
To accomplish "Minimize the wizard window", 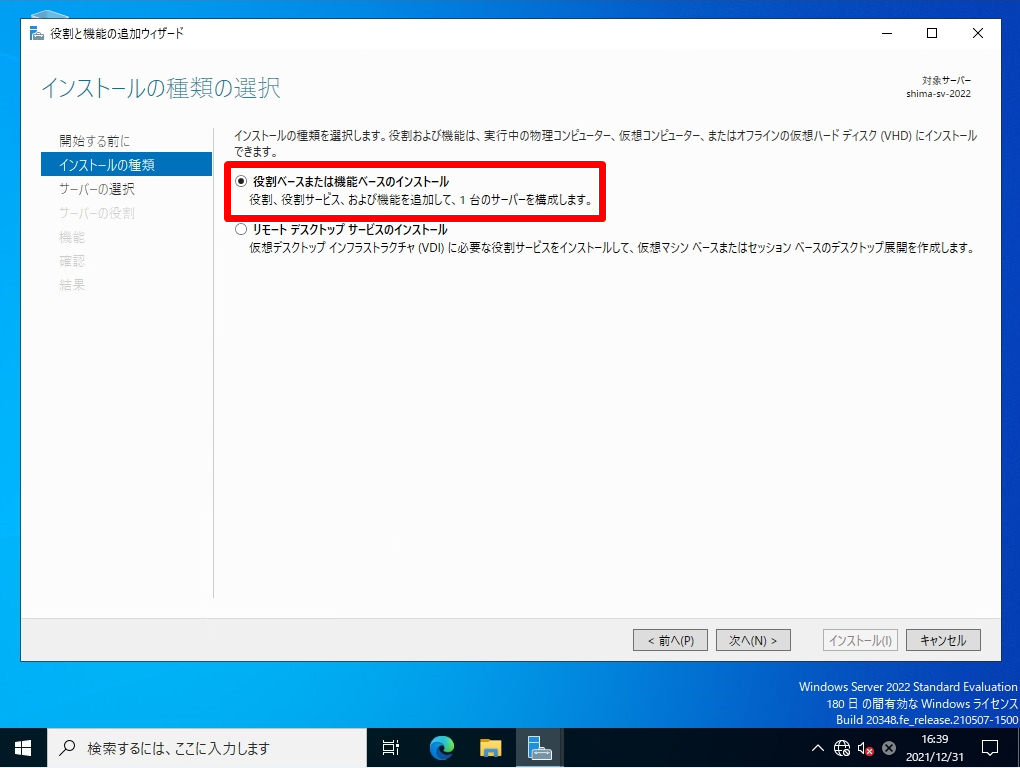I will [x=887, y=33].
